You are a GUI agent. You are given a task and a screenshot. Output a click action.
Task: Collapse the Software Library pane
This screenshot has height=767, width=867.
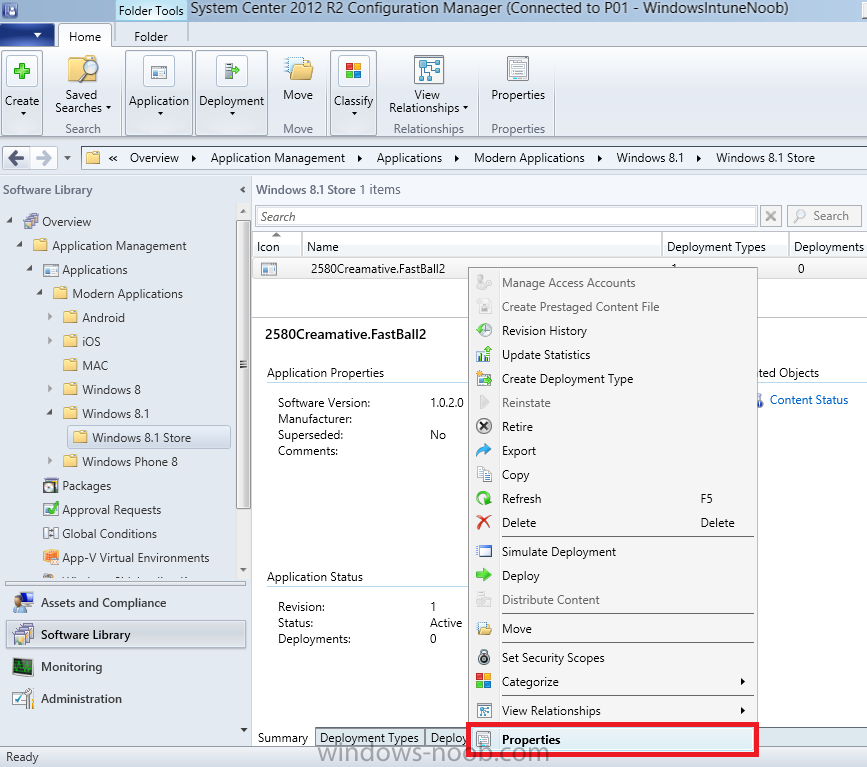coord(242,190)
